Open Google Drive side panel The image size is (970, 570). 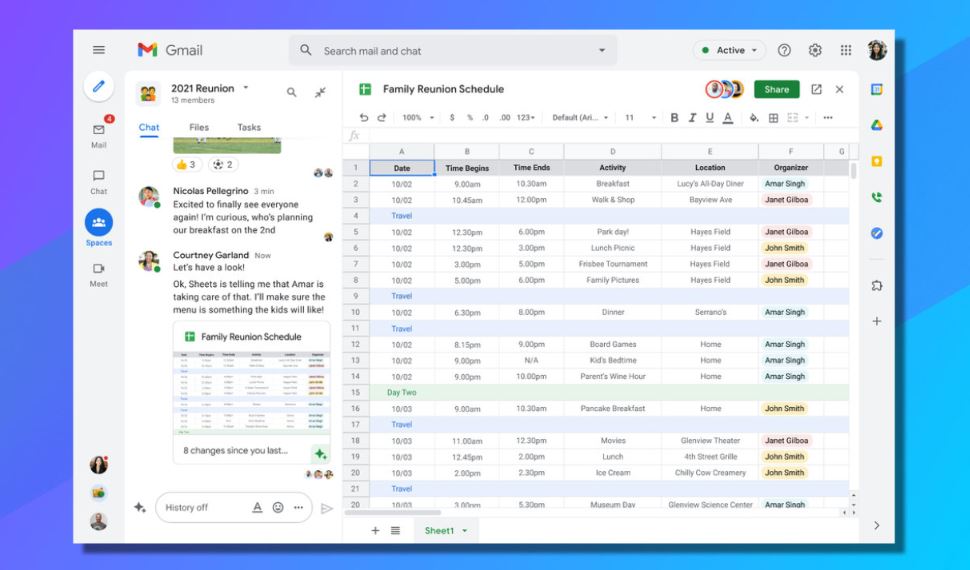pos(877,125)
